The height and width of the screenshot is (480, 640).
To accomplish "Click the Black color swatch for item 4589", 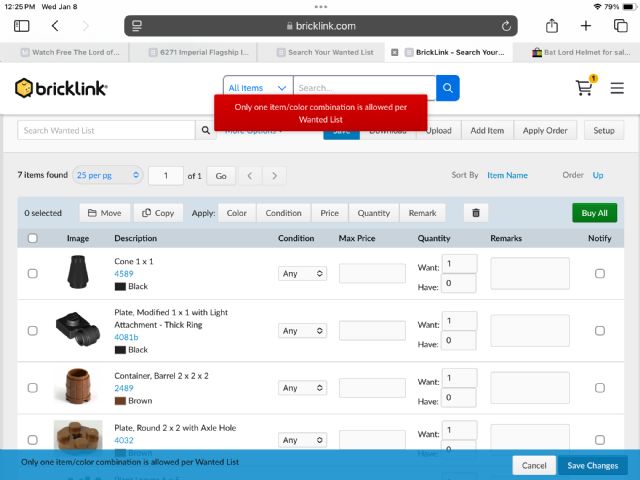I will 120,286.
